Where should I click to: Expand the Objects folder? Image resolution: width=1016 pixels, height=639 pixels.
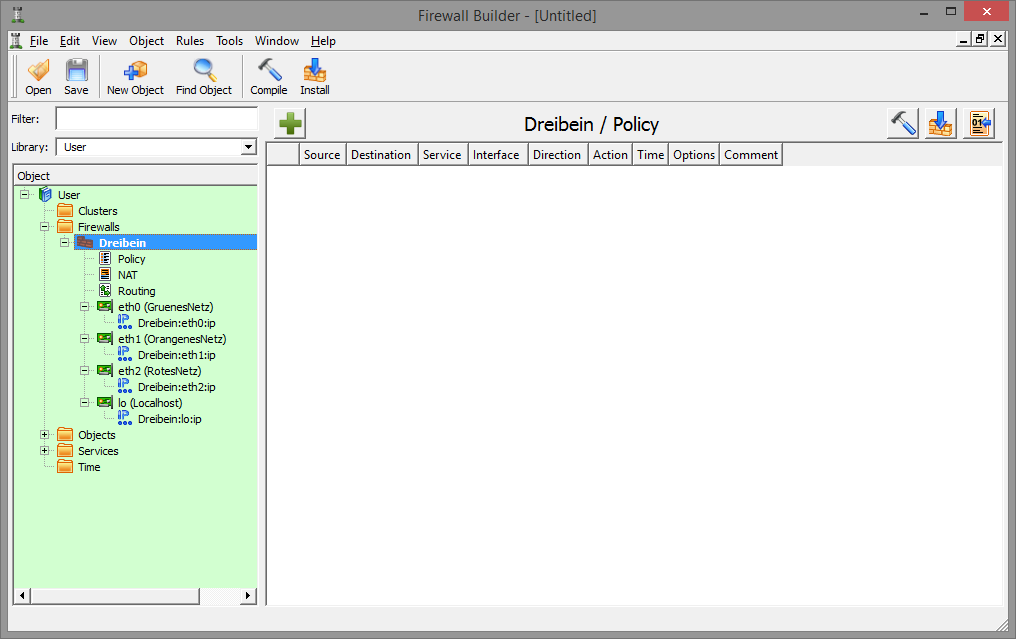(44, 435)
